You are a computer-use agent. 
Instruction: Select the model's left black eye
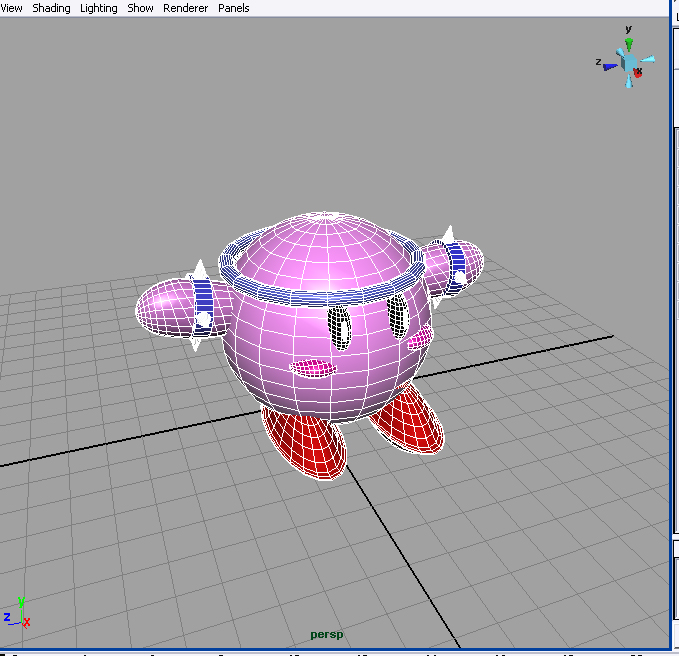coord(339,327)
